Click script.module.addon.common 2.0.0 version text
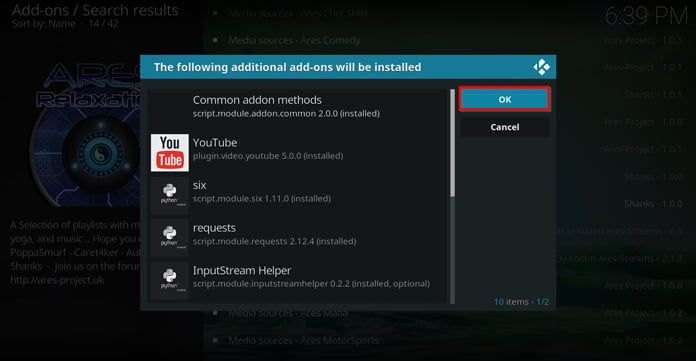The width and height of the screenshot is (696, 361). pos(286,114)
